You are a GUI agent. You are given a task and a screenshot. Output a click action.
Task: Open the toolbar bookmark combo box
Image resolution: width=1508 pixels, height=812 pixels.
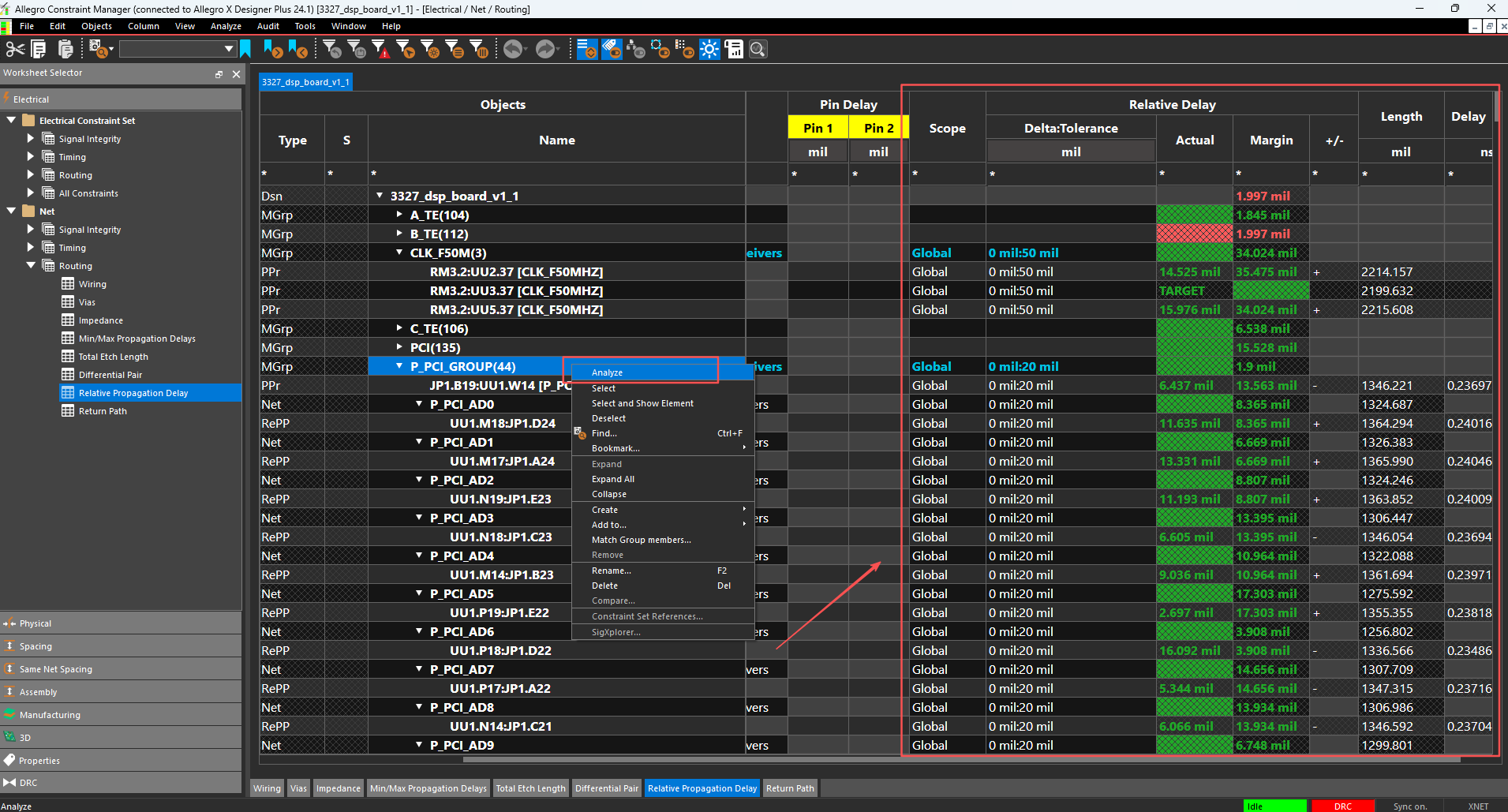[228, 50]
